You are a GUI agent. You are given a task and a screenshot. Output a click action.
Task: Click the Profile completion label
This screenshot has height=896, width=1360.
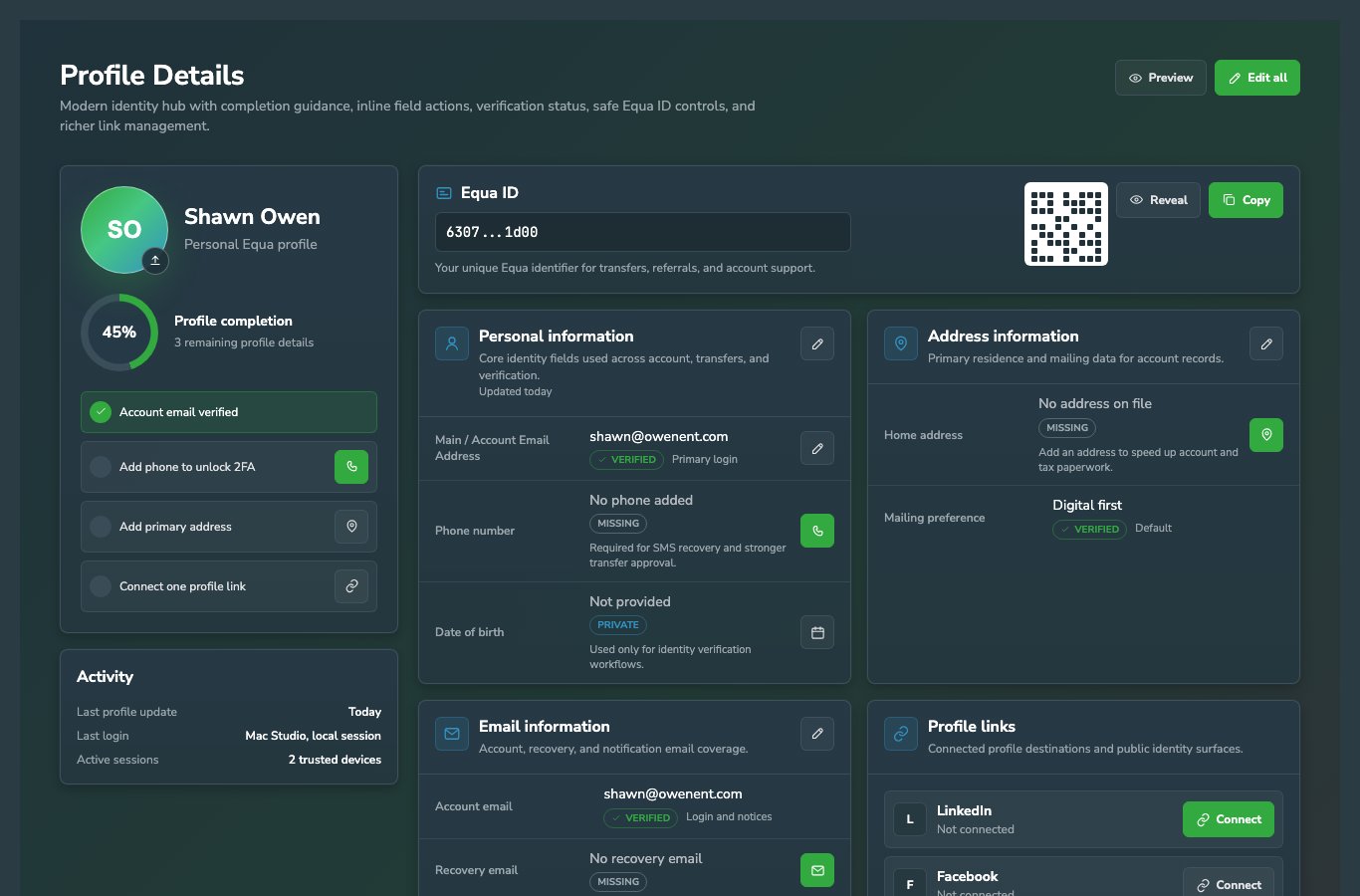point(233,321)
